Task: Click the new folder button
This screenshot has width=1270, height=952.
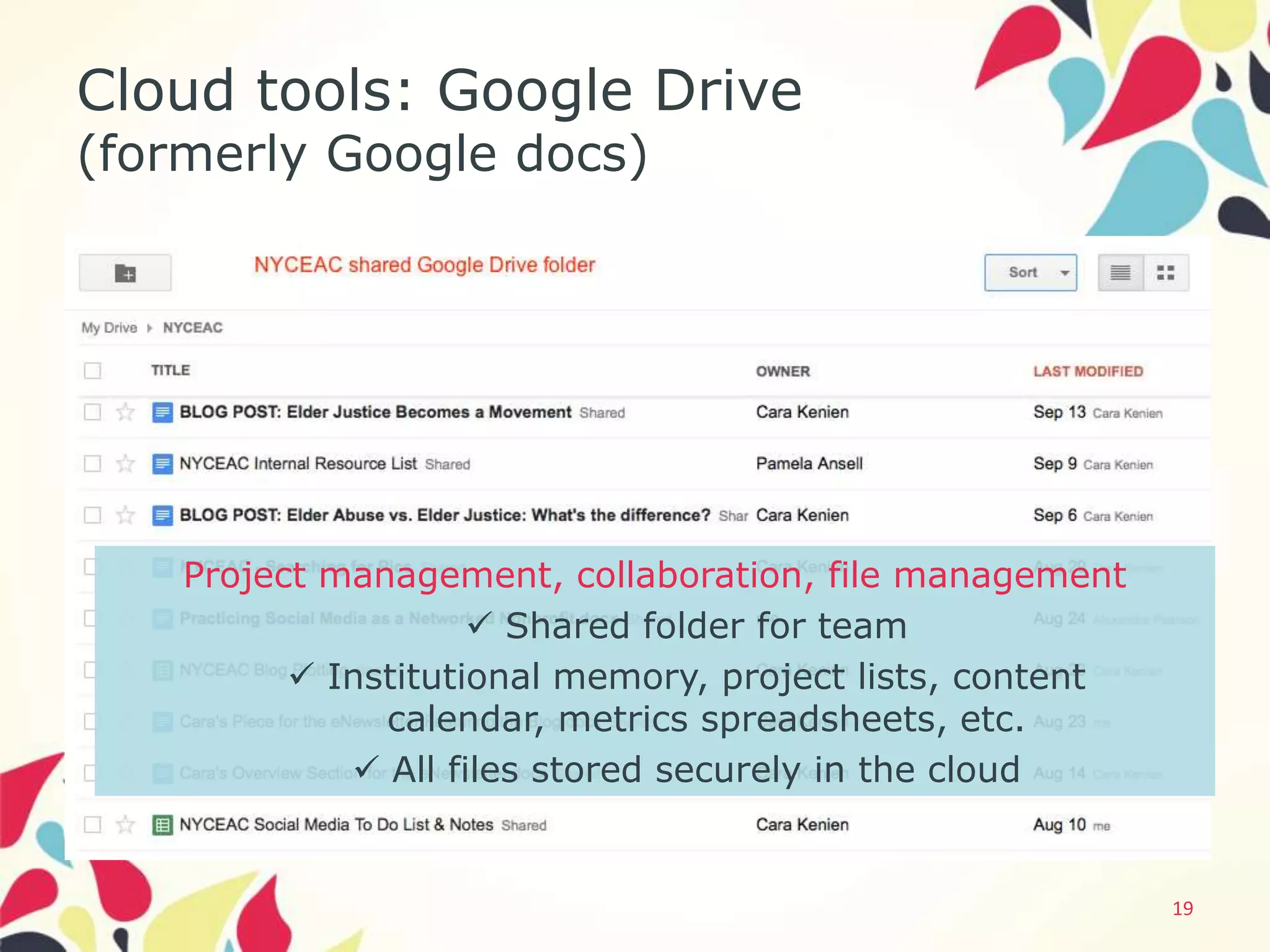Action: coord(125,273)
